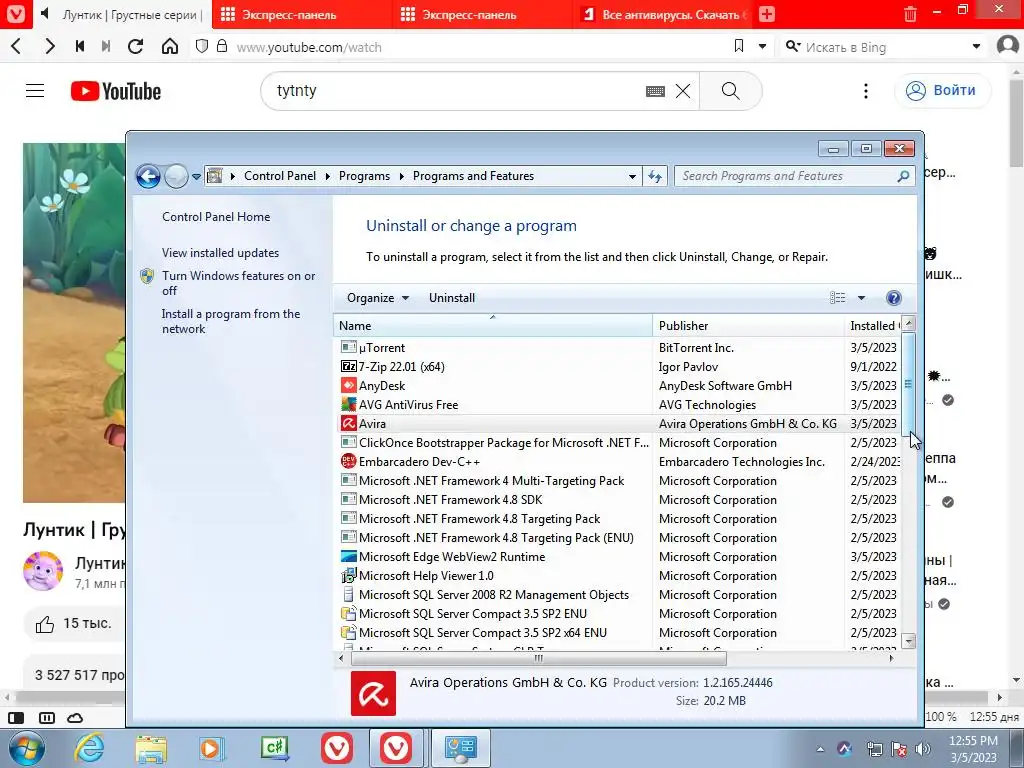Click the Vivaldi menu icon
Image resolution: width=1024 pixels, height=768 pixels.
click(x=15, y=14)
